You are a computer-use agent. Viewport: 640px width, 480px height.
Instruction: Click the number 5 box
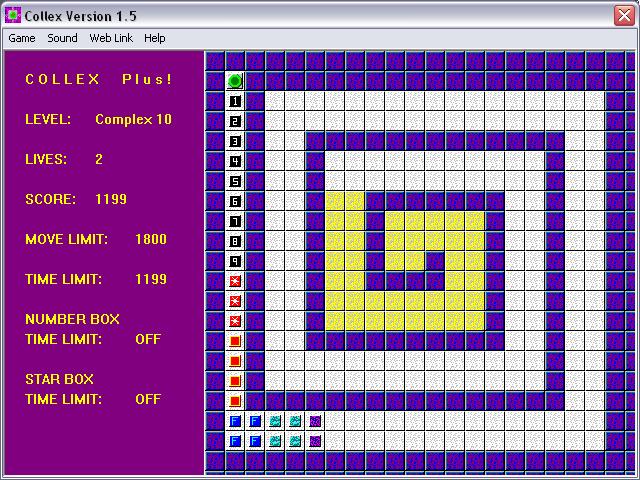235,181
